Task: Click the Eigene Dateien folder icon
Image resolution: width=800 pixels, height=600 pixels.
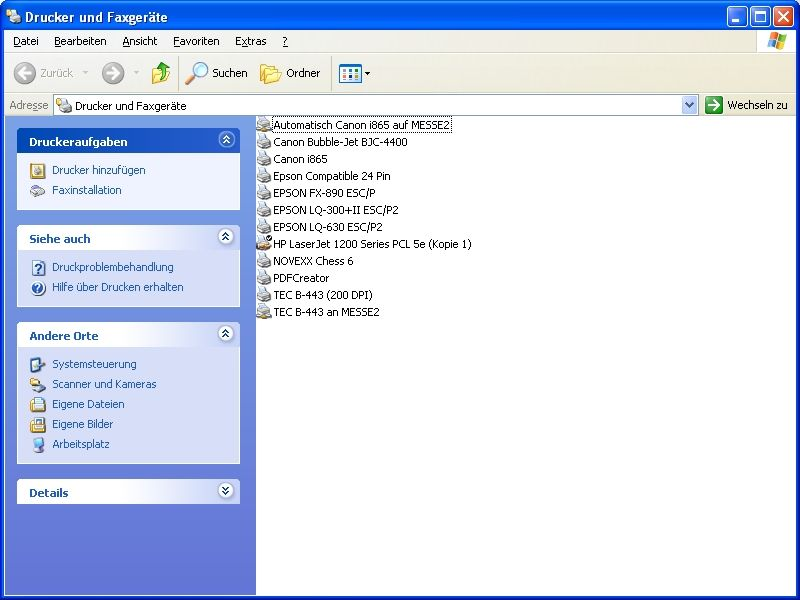Action: click(38, 405)
